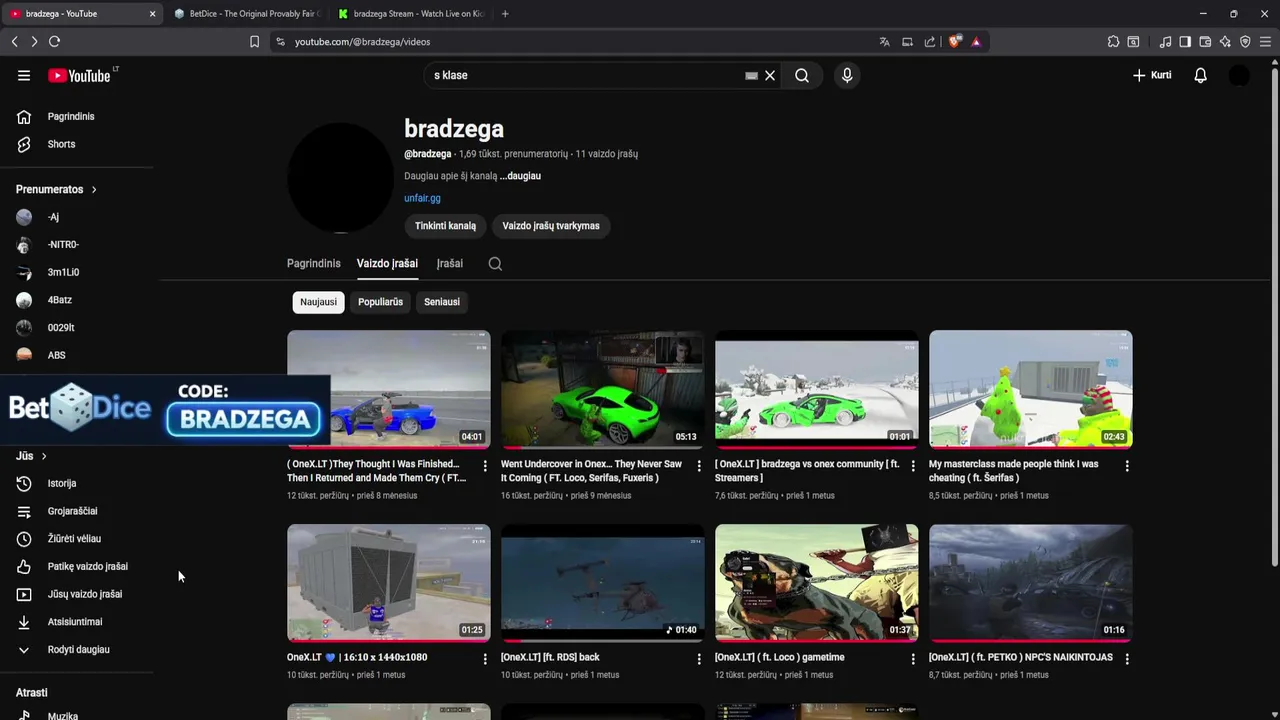
Task: Switch to the bradzega Stream Kick tab
Action: (x=412, y=14)
